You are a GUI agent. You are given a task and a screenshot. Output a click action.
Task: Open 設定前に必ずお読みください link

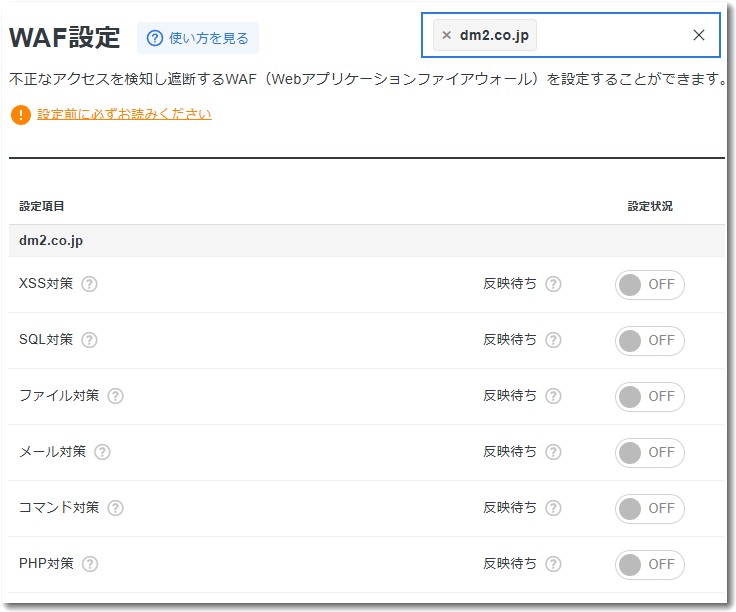(x=124, y=114)
